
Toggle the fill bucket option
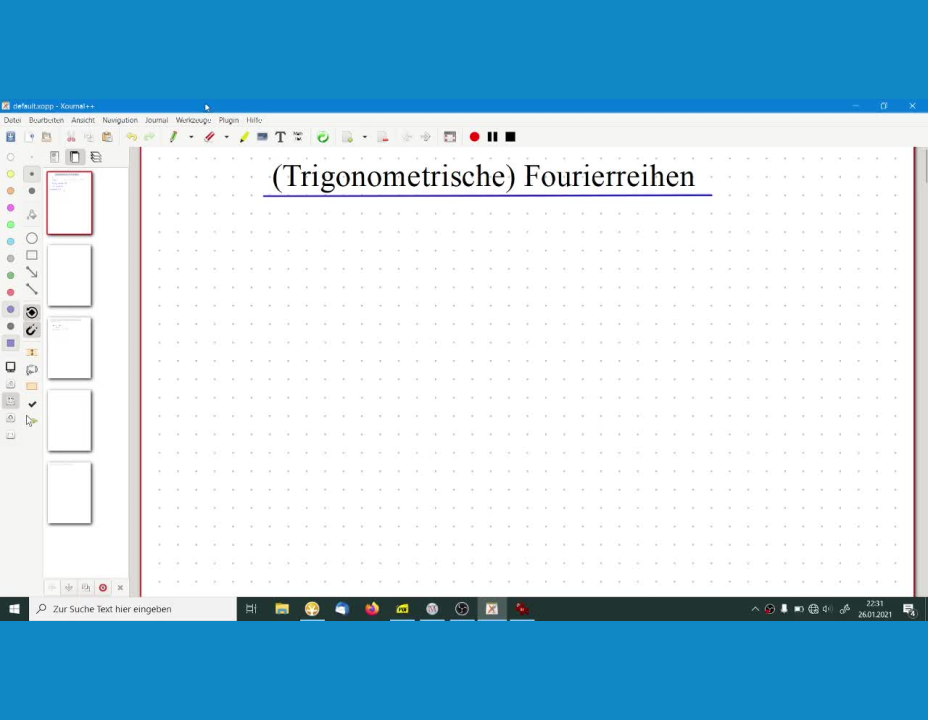(32, 215)
